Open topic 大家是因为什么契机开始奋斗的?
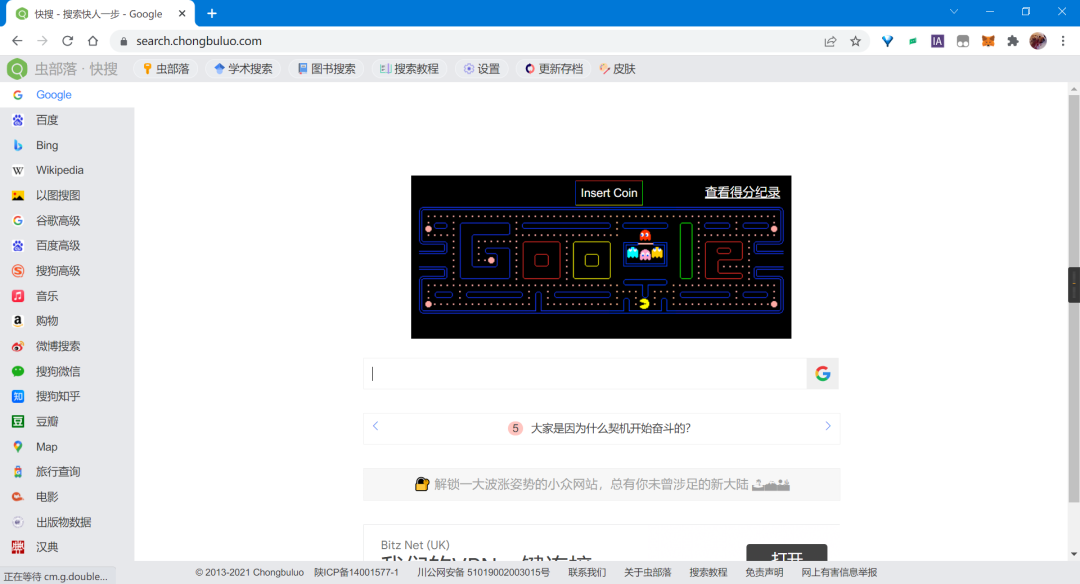The height and width of the screenshot is (584, 1080). pyautogui.click(x=610, y=428)
